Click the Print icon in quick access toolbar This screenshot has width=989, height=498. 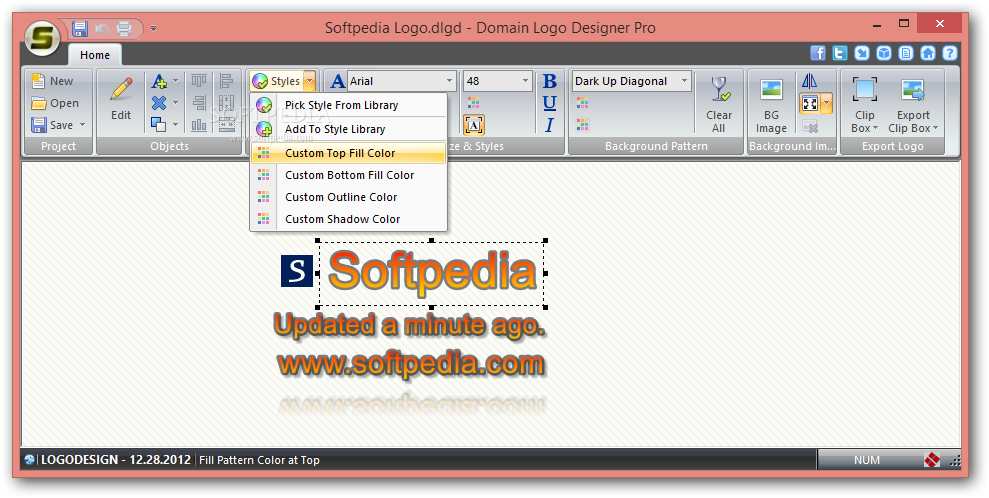point(124,28)
